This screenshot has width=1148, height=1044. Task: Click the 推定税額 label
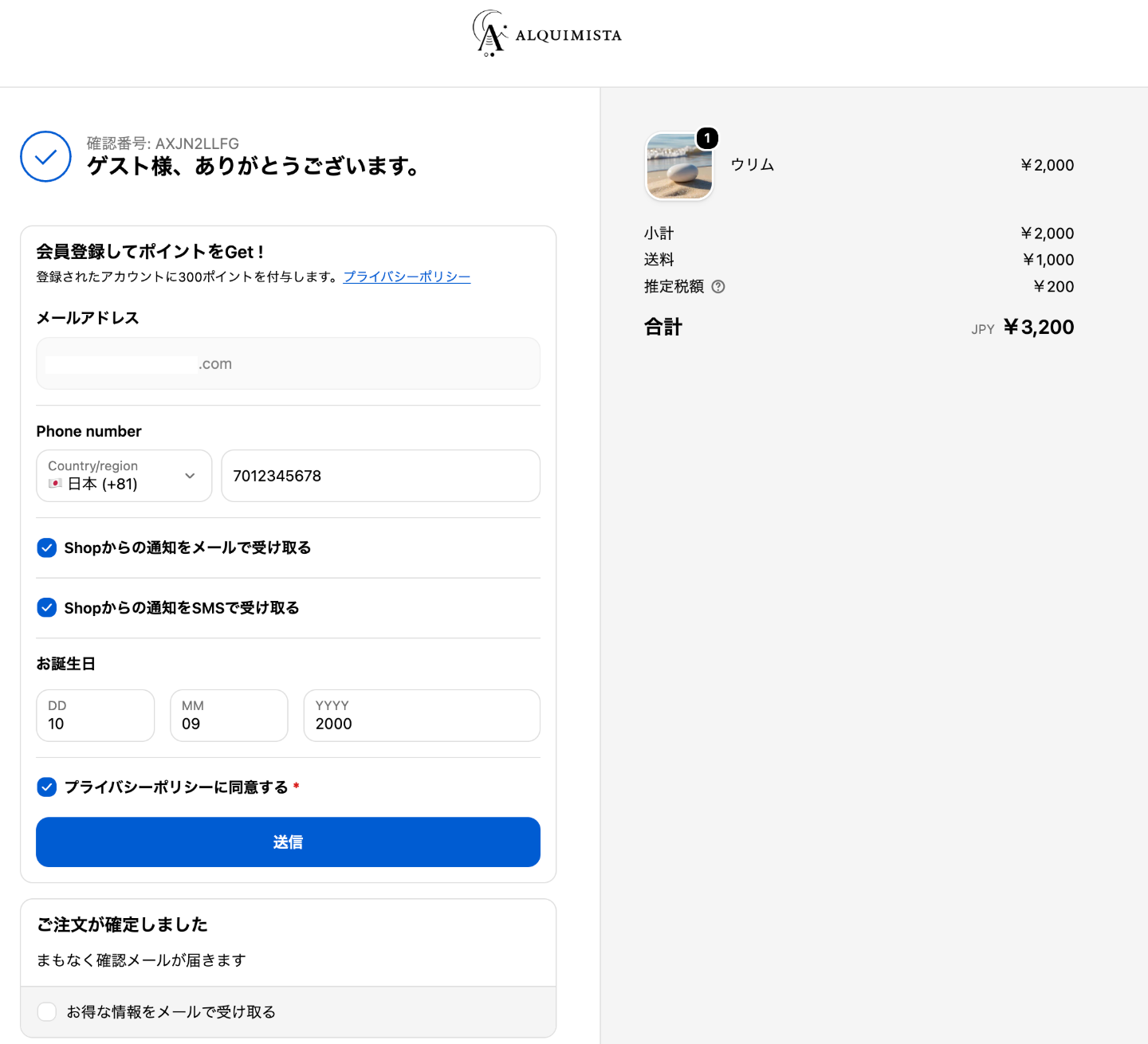674,287
